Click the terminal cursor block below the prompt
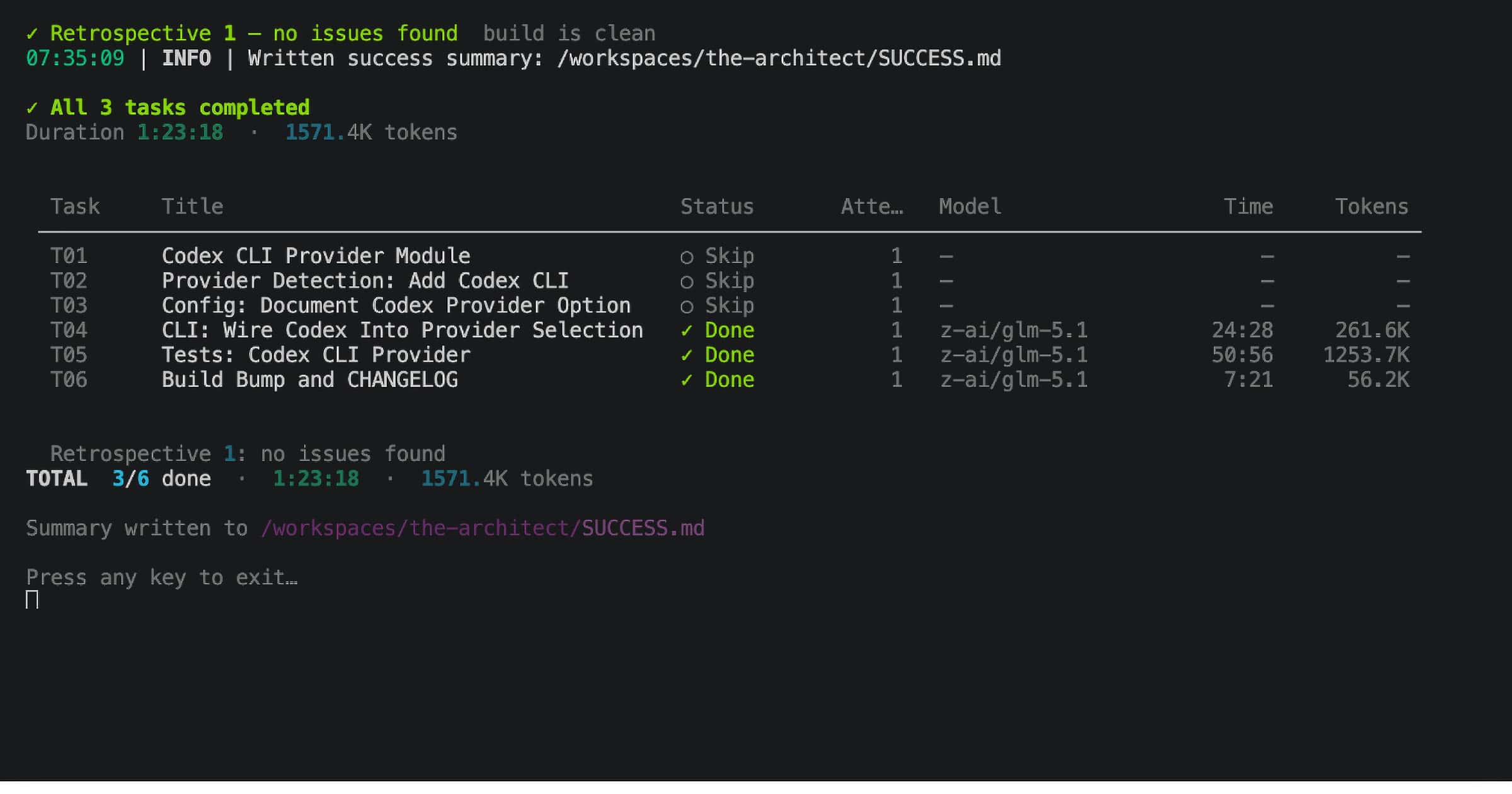Screen dimensions: 1512x794 [32, 600]
